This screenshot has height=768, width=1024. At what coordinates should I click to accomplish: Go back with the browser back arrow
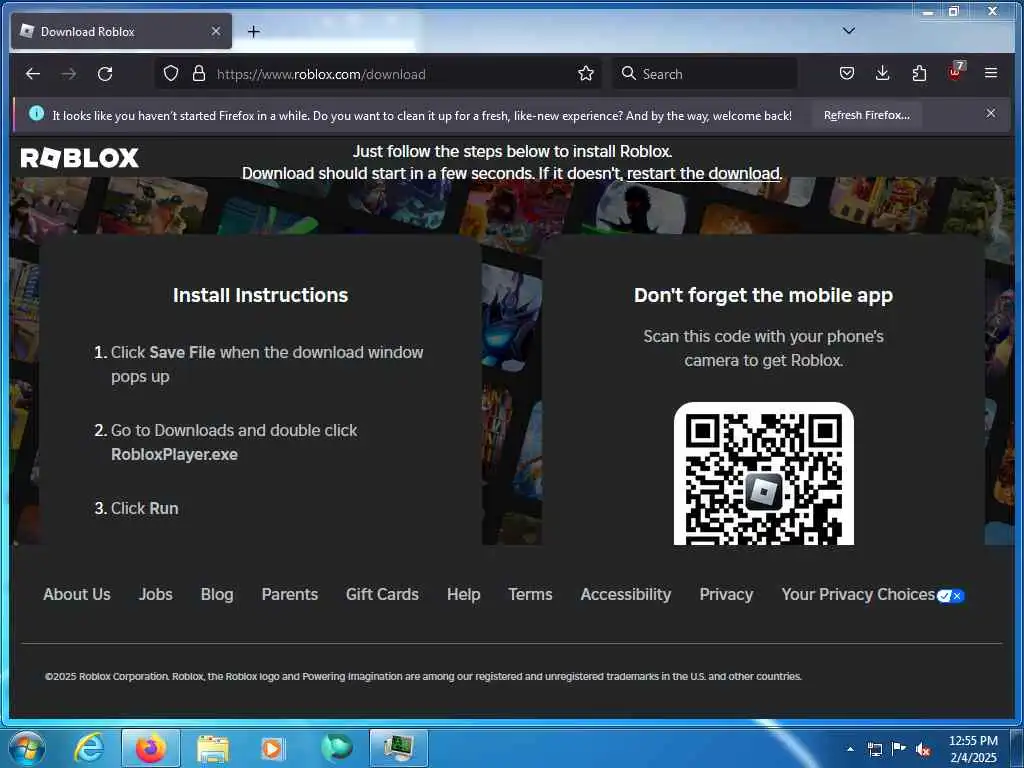click(x=33, y=74)
